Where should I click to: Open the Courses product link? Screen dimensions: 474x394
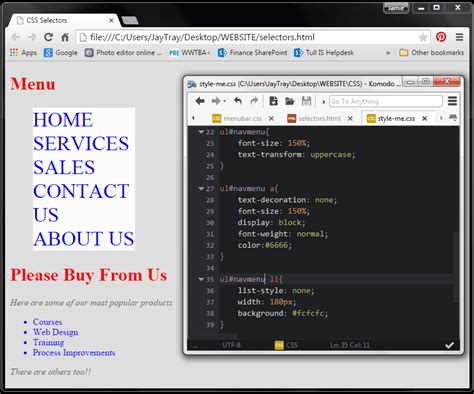point(47,322)
